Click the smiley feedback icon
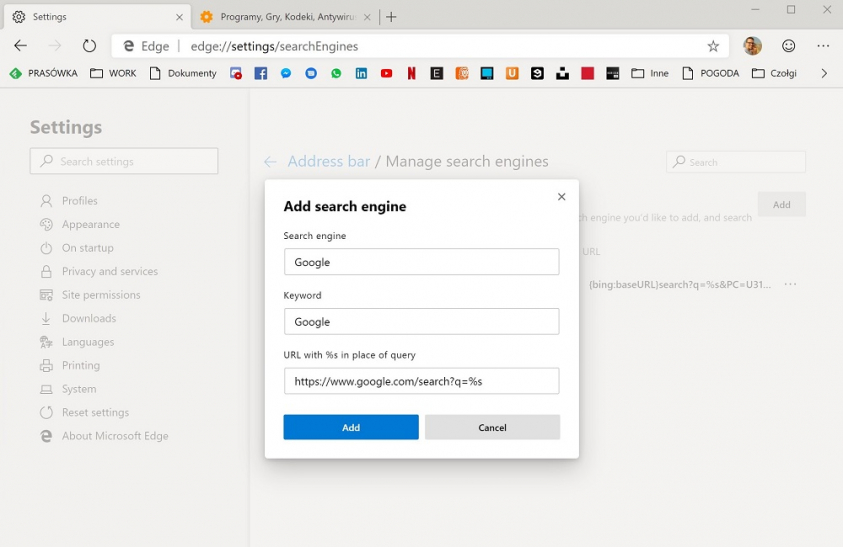Screen dimensions: 843x547 click(x=788, y=46)
